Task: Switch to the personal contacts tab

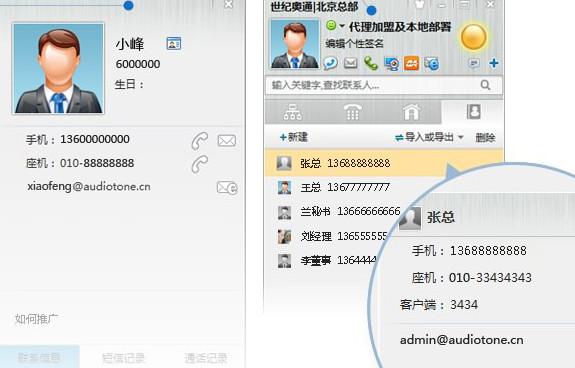Action: pyautogui.click(x=473, y=111)
